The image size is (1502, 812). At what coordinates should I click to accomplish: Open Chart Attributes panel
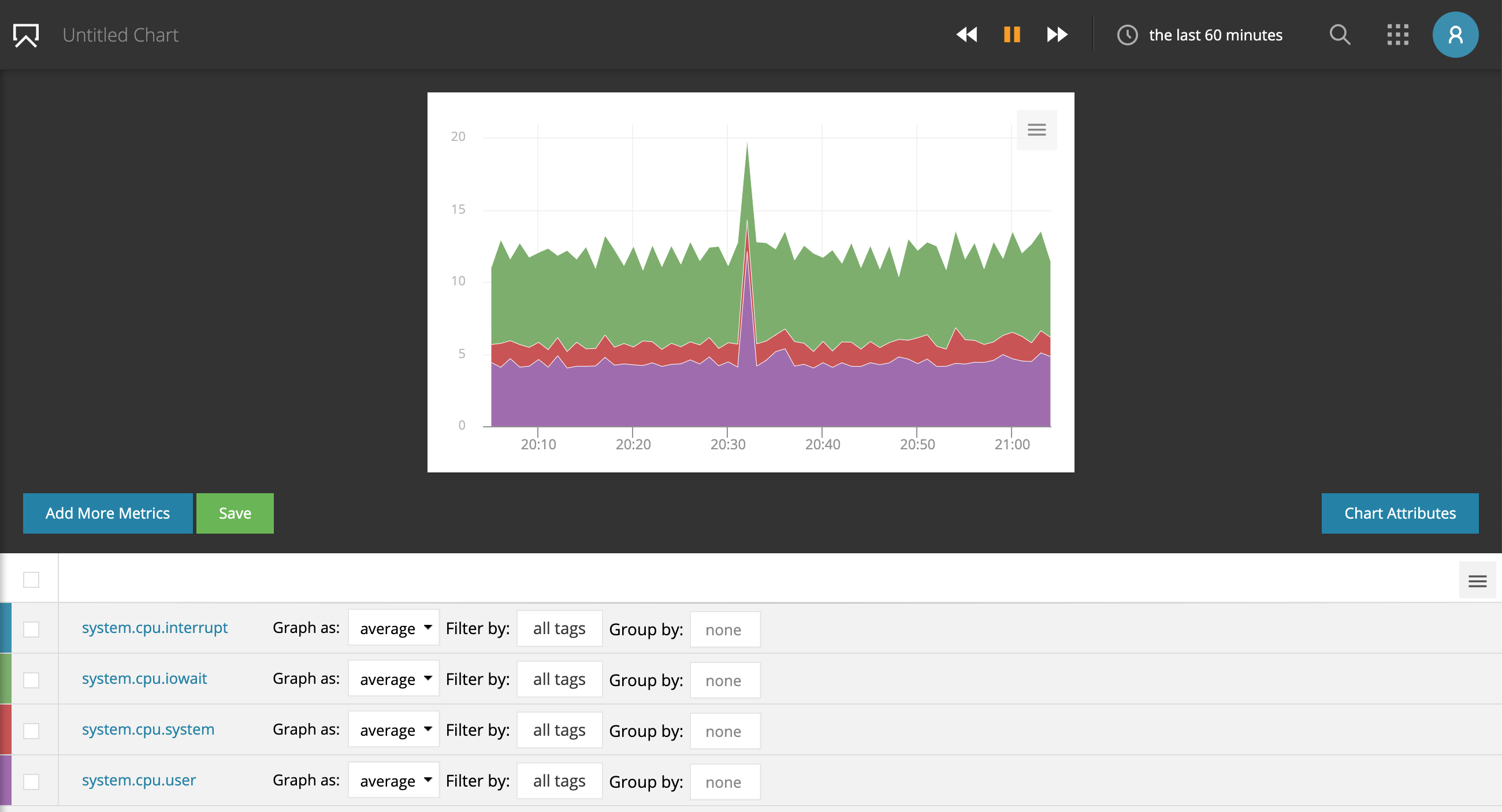1399,513
